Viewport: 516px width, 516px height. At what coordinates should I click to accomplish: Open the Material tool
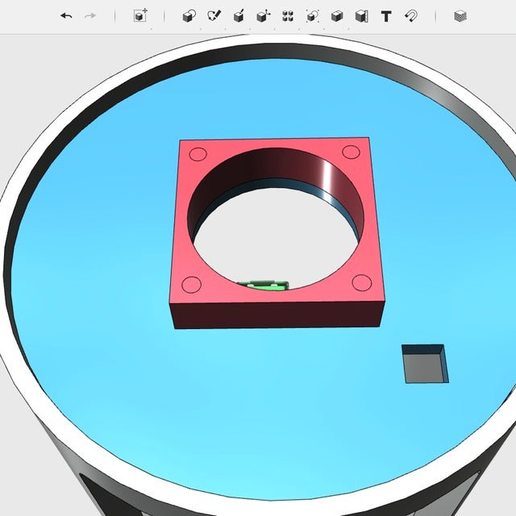pos(460,16)
